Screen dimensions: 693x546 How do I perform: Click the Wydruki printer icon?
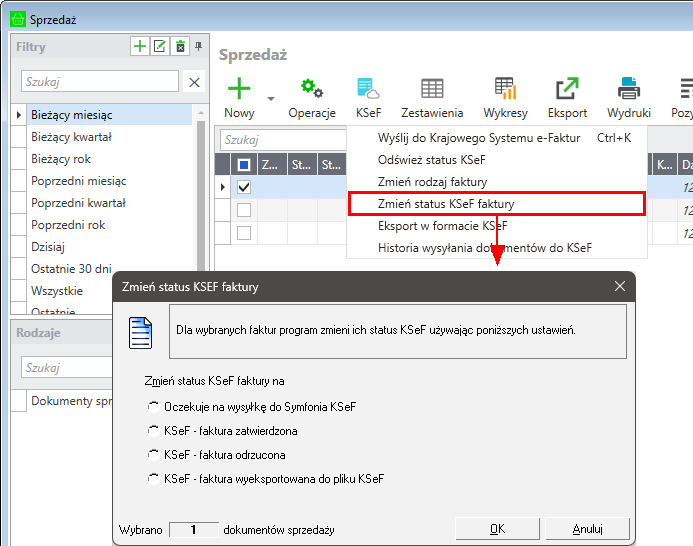628,89
